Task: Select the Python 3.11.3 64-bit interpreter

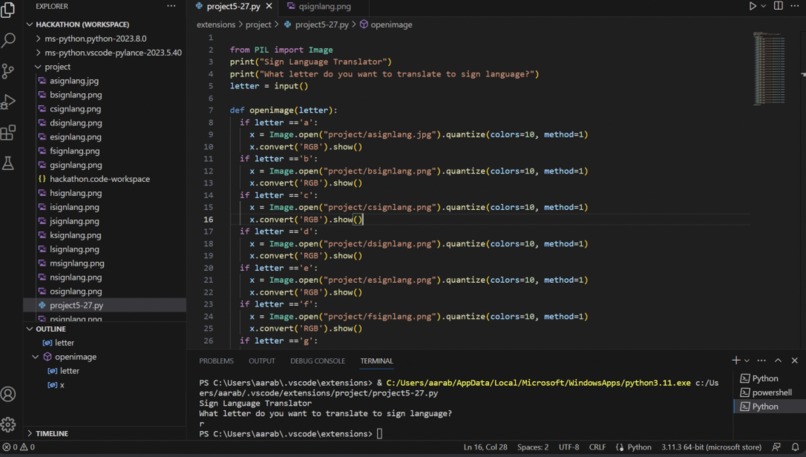Action: (x=711, y=447)
